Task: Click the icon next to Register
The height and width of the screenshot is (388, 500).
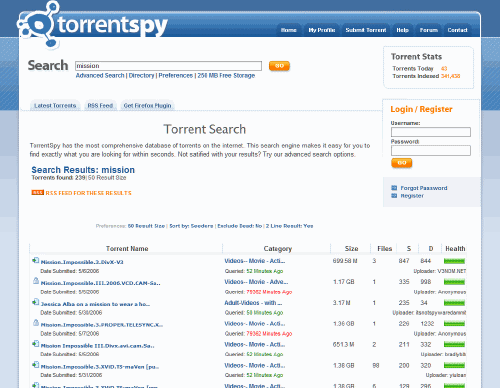Action: [394, 196]
